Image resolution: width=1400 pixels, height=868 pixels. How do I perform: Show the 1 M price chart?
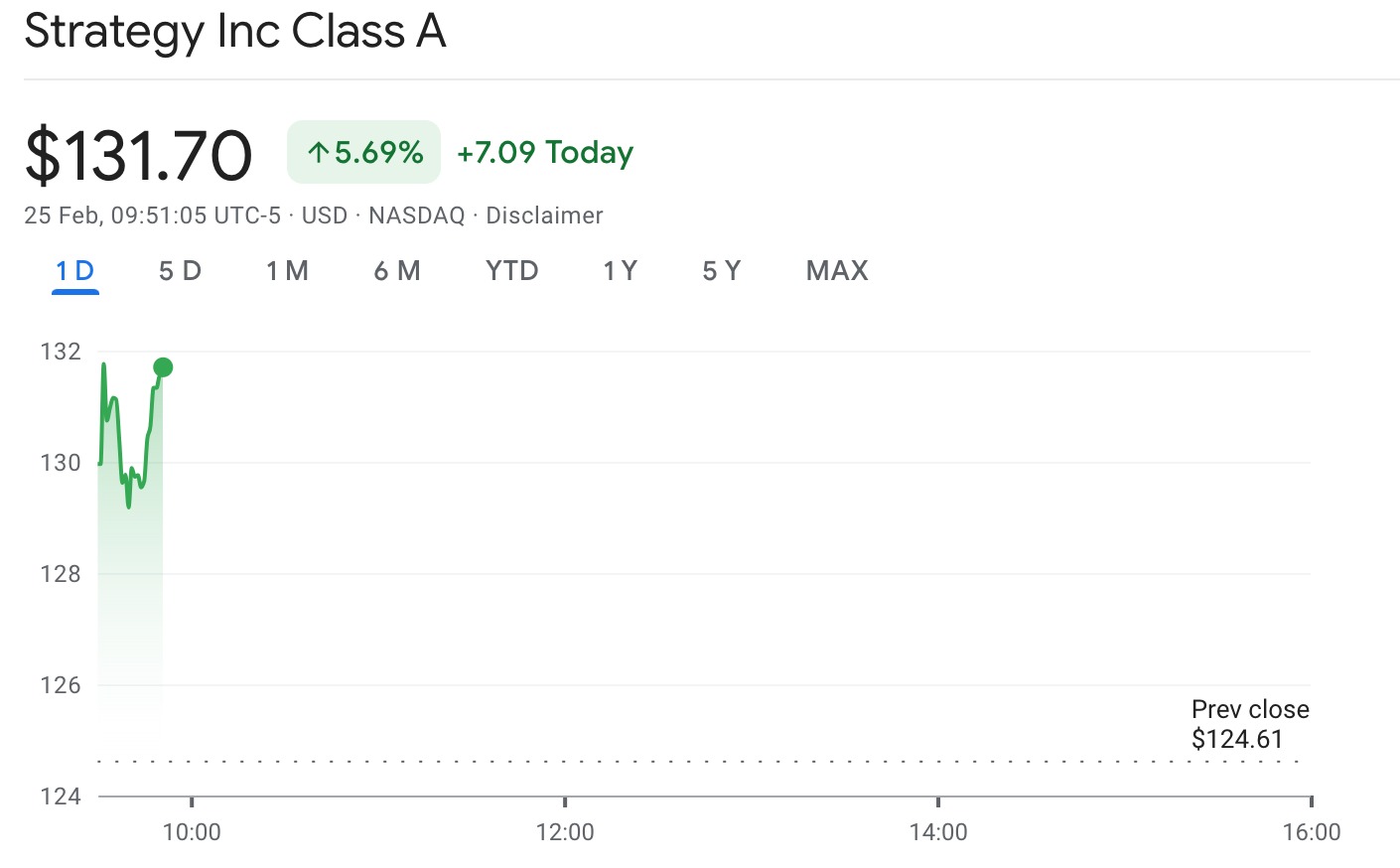[287, 271]
